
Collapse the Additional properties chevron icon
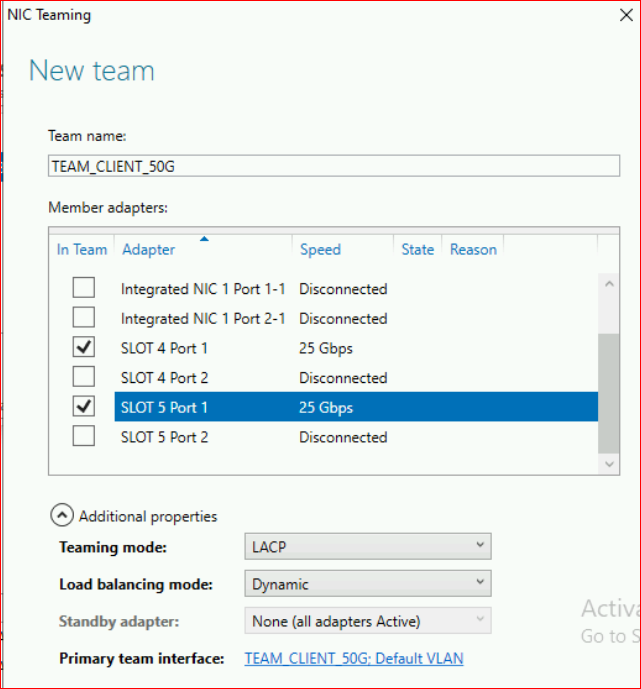pyautogui.click(x=62, y=515)
